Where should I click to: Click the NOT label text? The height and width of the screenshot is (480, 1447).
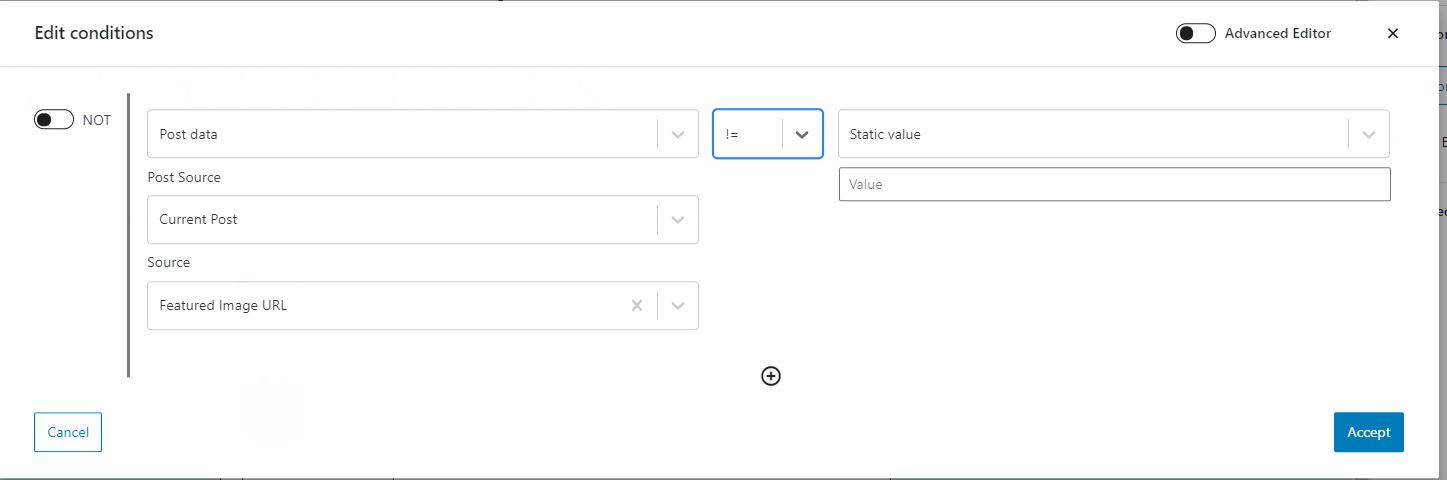pyautogui.click(x=97, y=120)
